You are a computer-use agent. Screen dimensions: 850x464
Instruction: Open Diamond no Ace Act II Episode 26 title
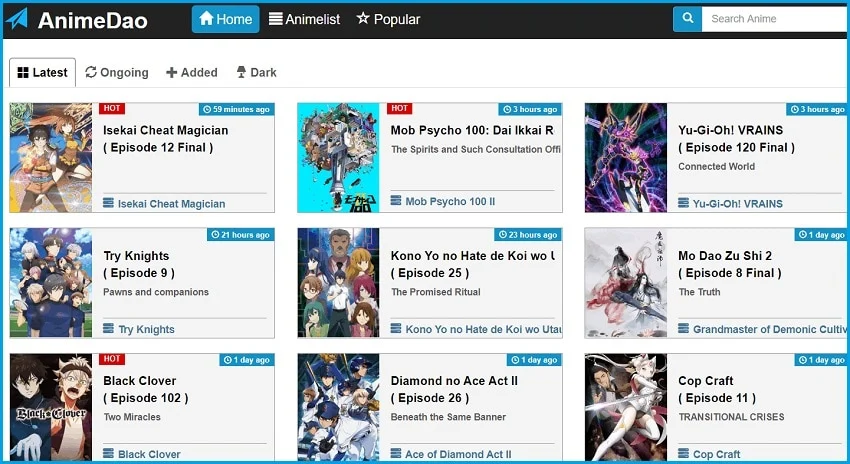[x=454, y=389]
